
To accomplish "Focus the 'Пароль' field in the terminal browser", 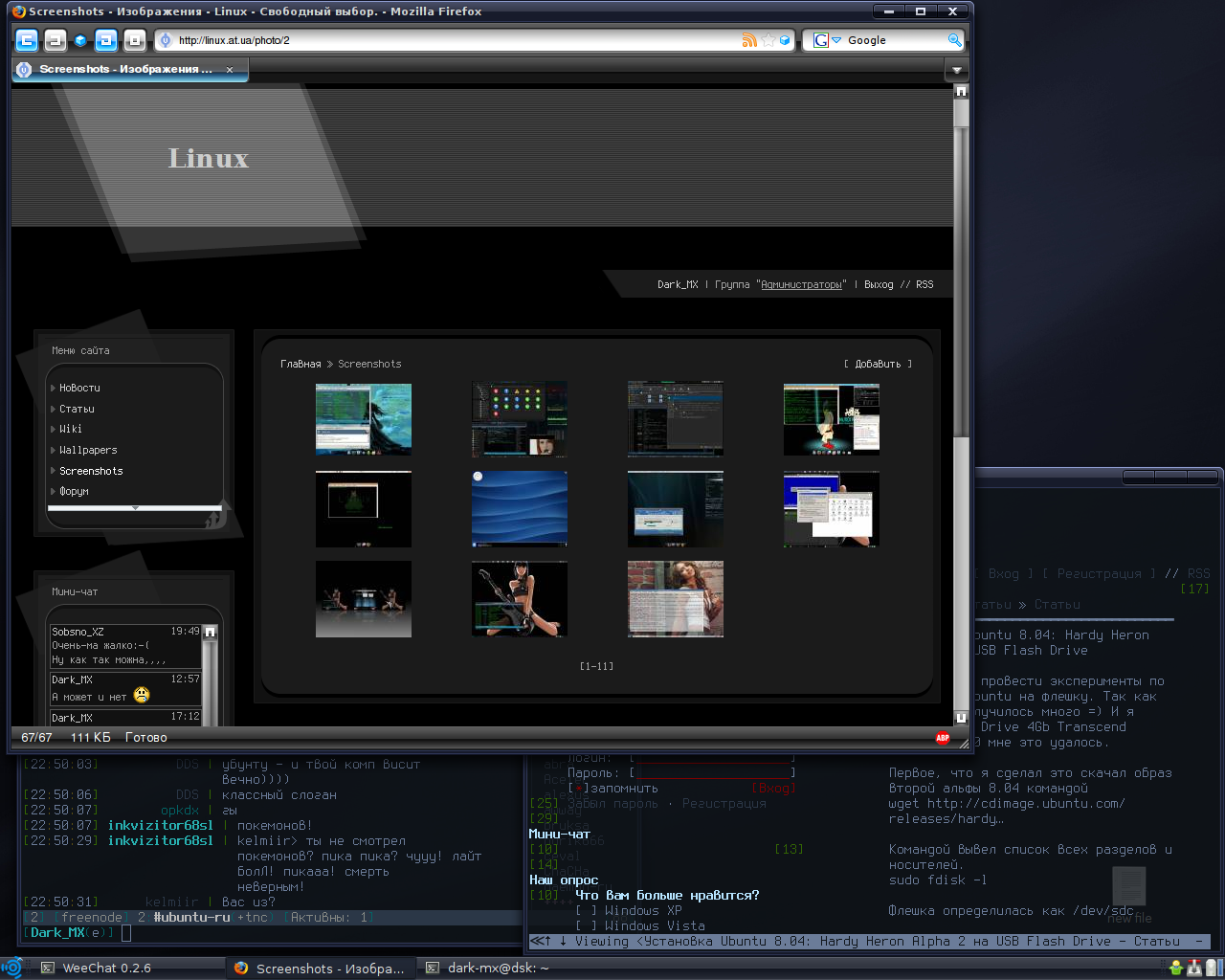I will click(712, 772).
